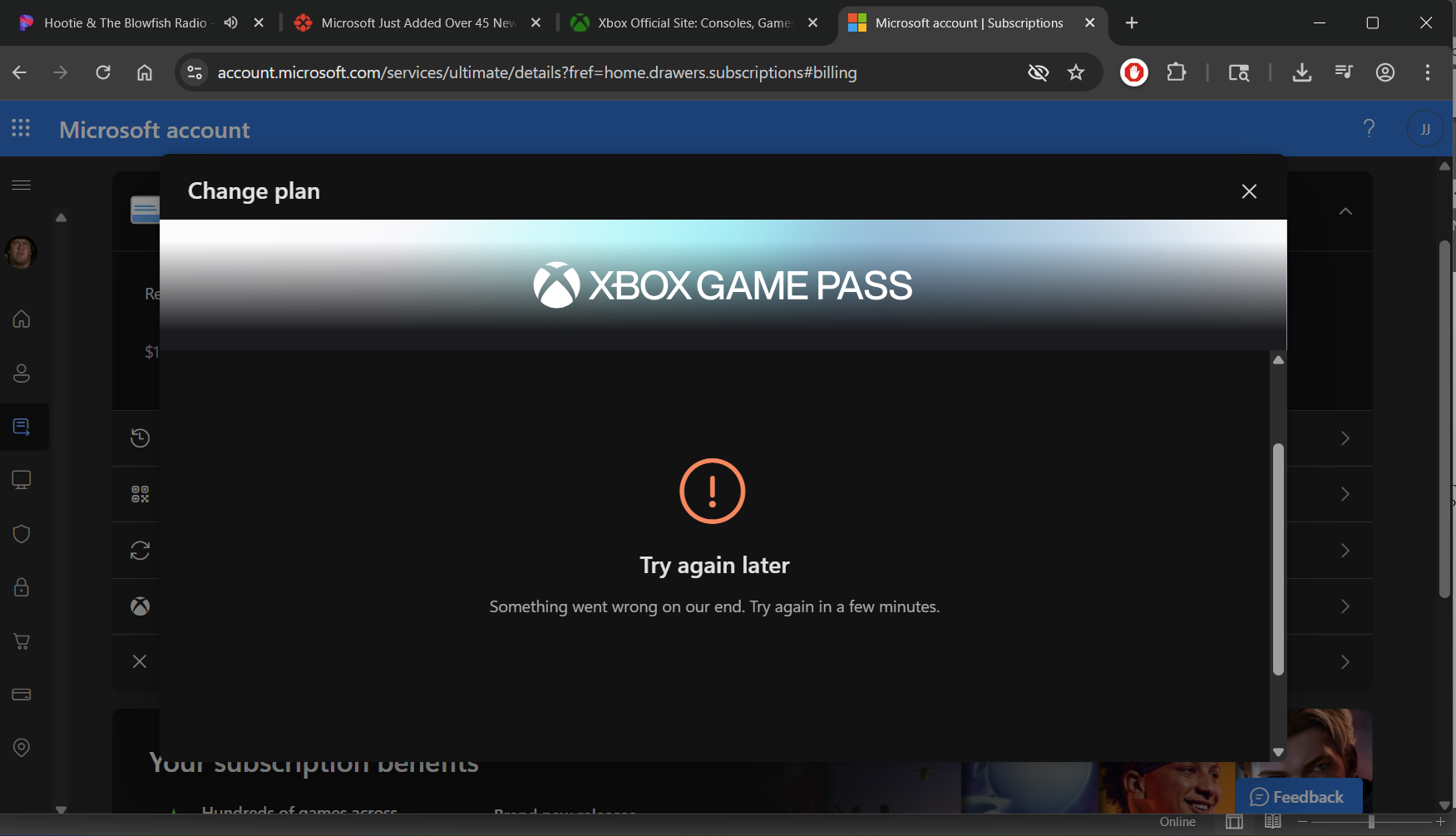The width and height of the screenshot is (1456, 836).
Task: Open the Order history cart icon
Action: point(22,641)
